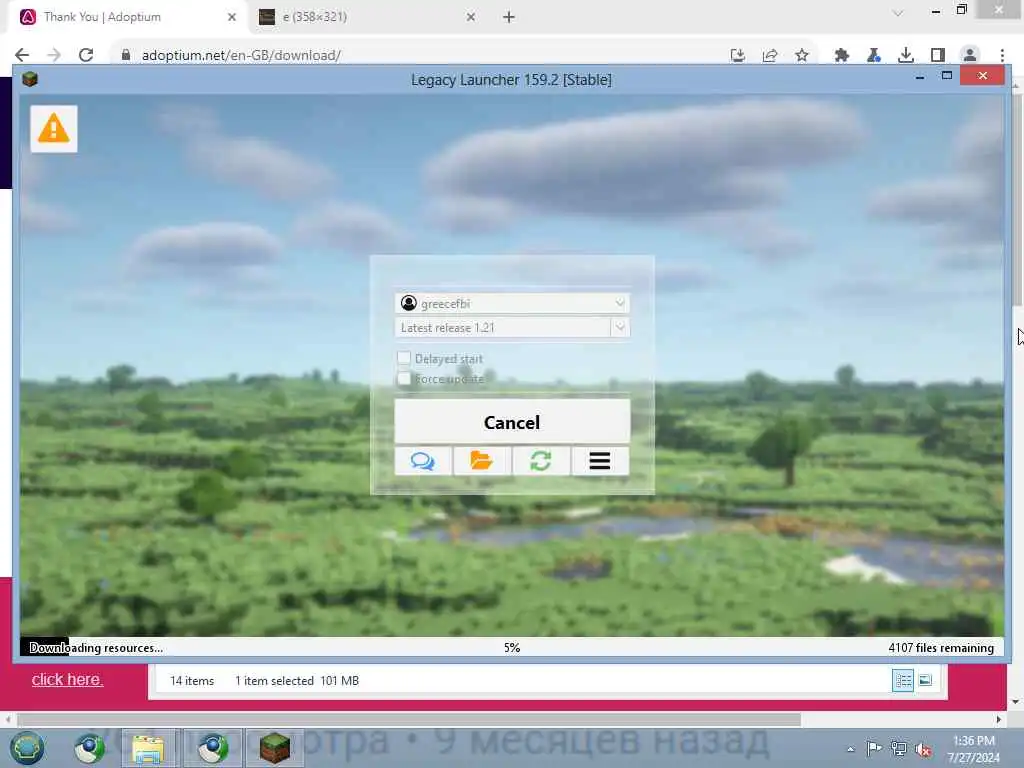Viewport: 1024px width, 768px height.
Task: Click Chrome's back arrow
Action: click(x=22, y=55)
